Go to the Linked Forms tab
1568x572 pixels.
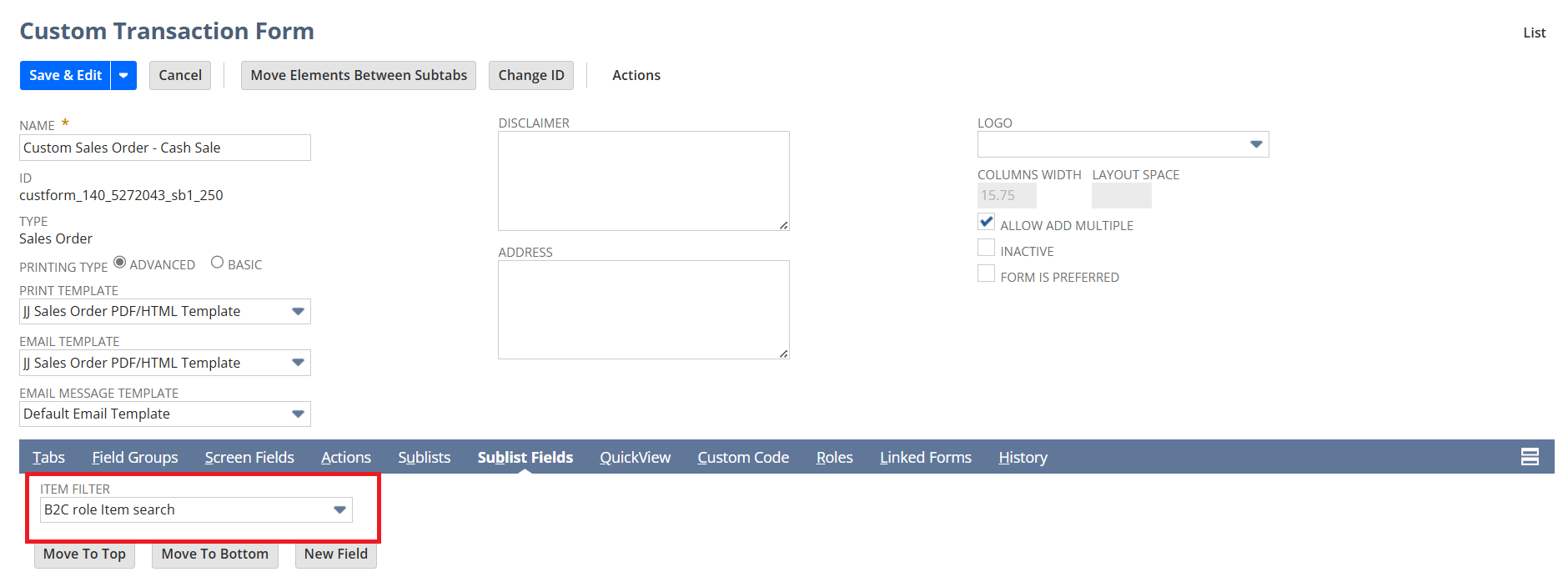(x=925, y=458)
